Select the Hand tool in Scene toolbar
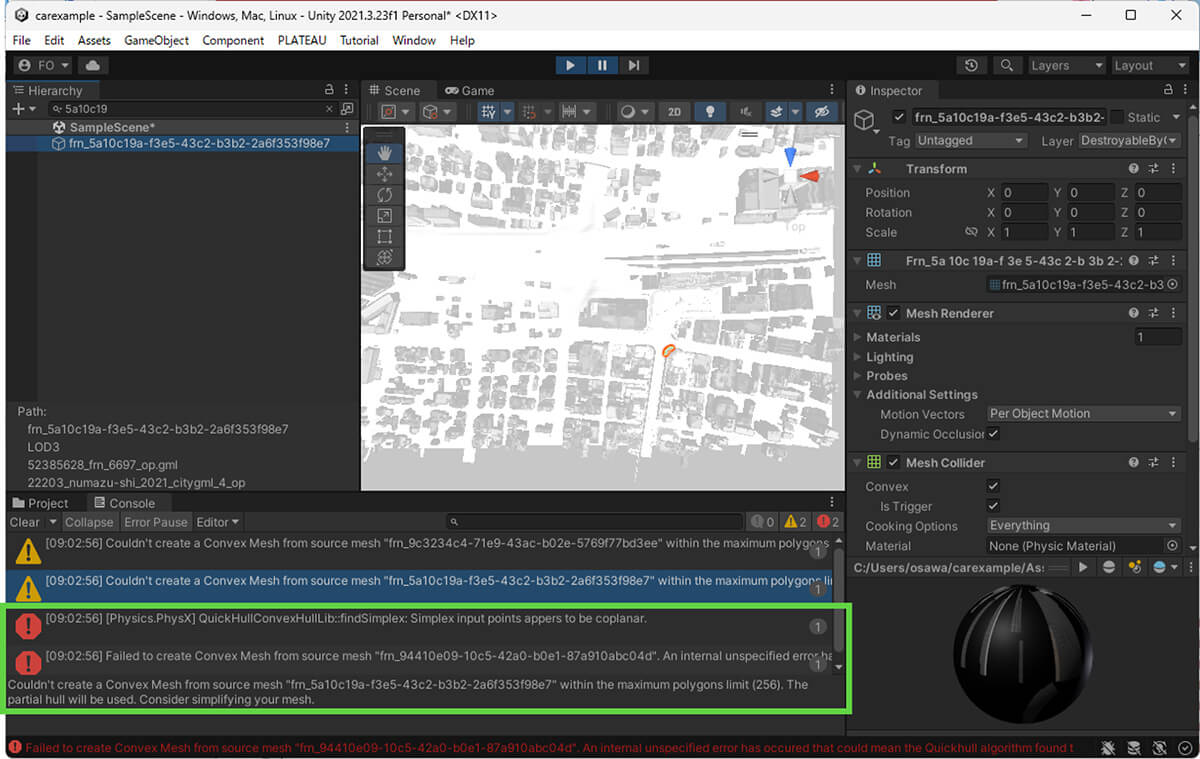This screenshot has width=1200, height=759. pyautogui.click(x=384, y=153)
